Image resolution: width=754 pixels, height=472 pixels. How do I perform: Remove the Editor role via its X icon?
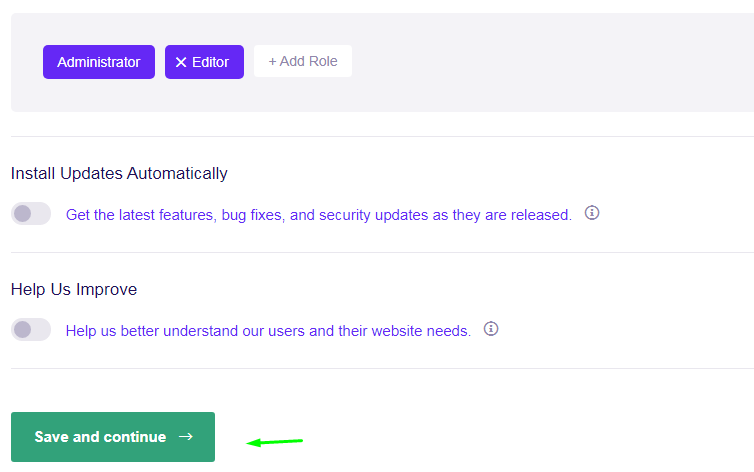coord(181,62)
